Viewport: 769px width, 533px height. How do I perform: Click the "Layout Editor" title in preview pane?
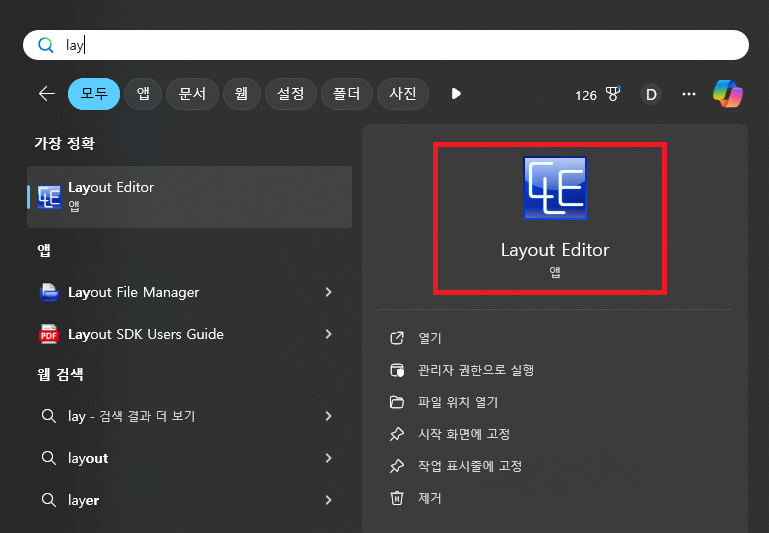click(x=555, y=250)
